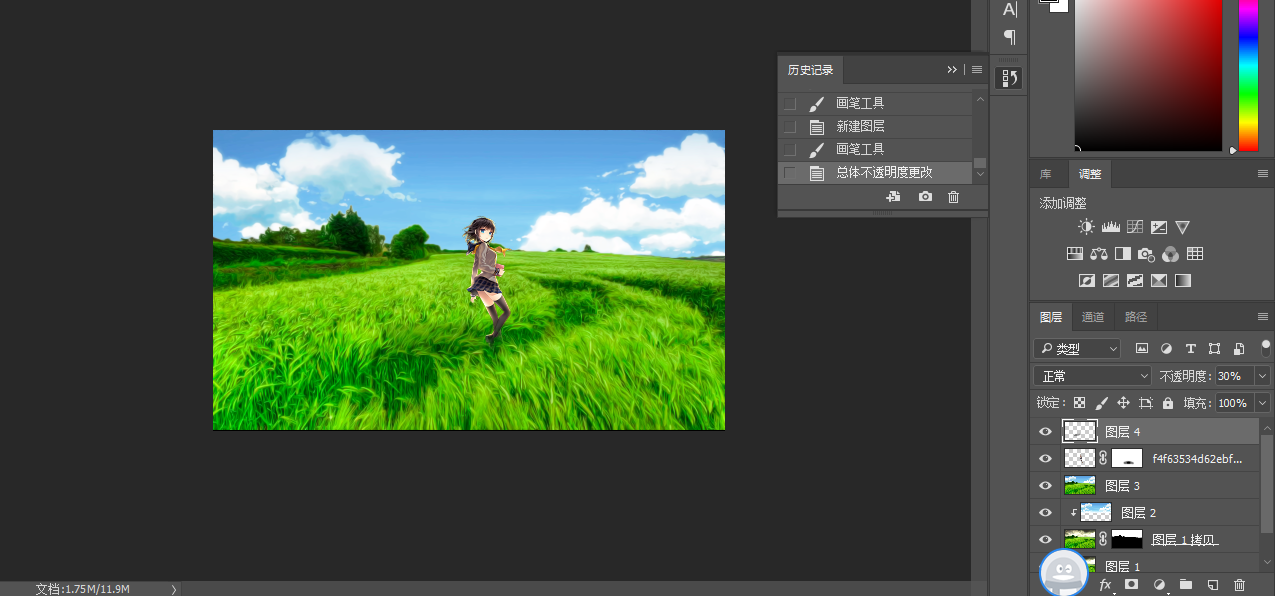Create new snapshot in History panel
1275x596 pixels.
(925, 197)
